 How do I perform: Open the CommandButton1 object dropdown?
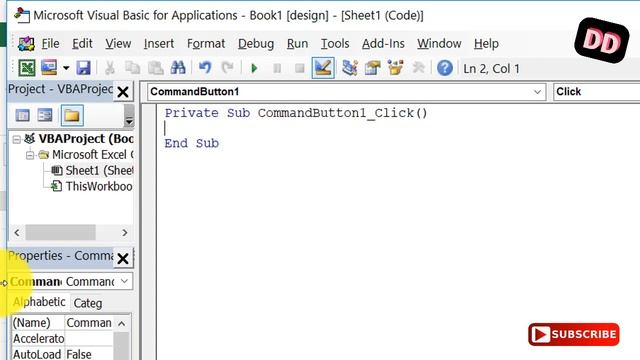point(538,92)
